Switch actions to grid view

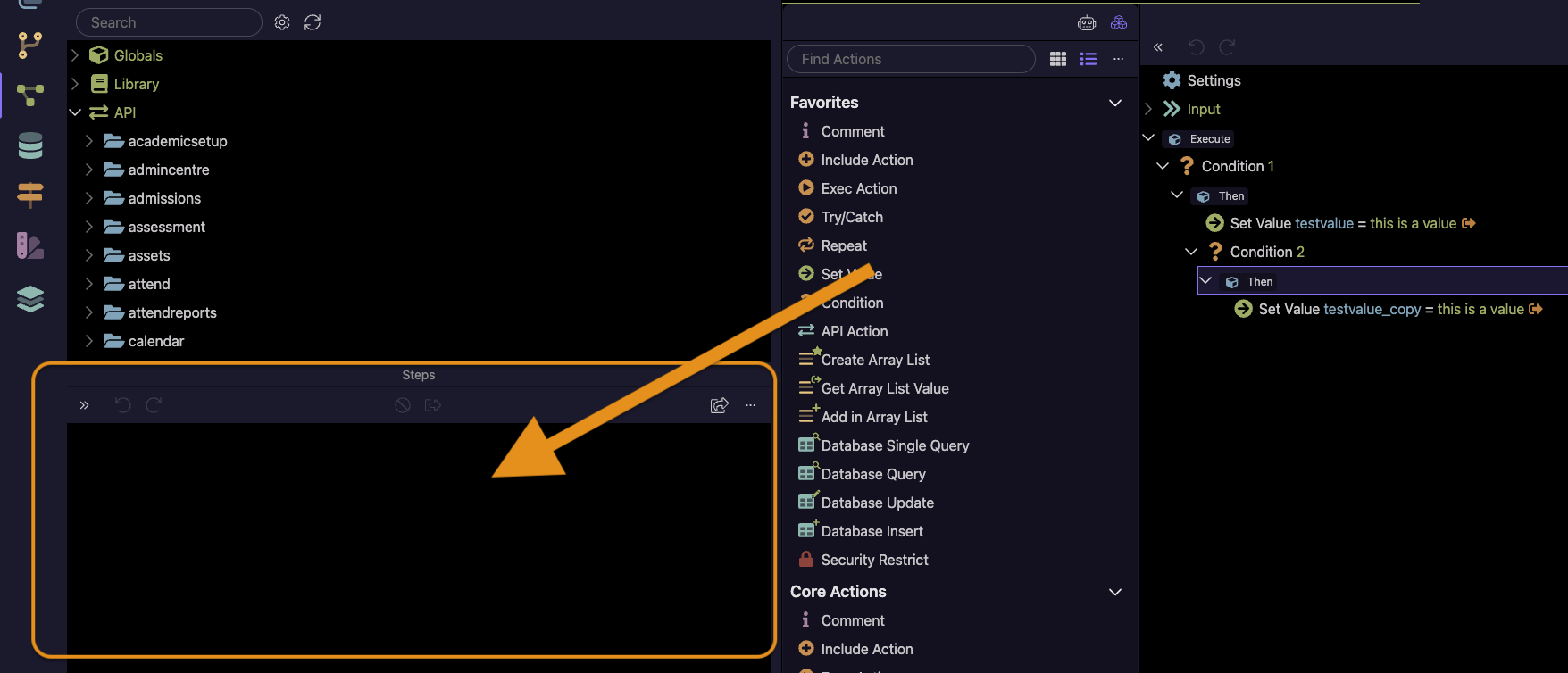coord(1058,59)
